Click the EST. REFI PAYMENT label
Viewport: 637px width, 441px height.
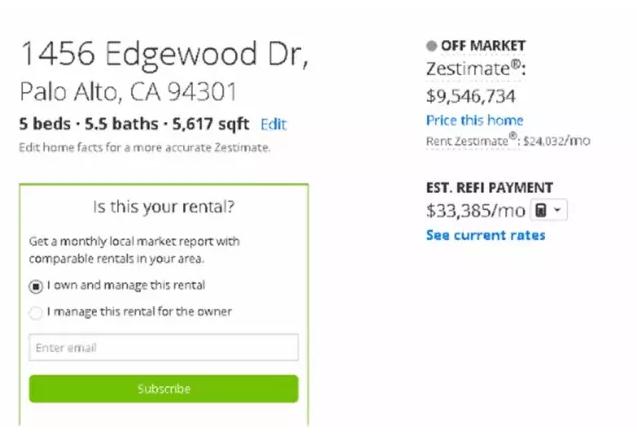489,188
